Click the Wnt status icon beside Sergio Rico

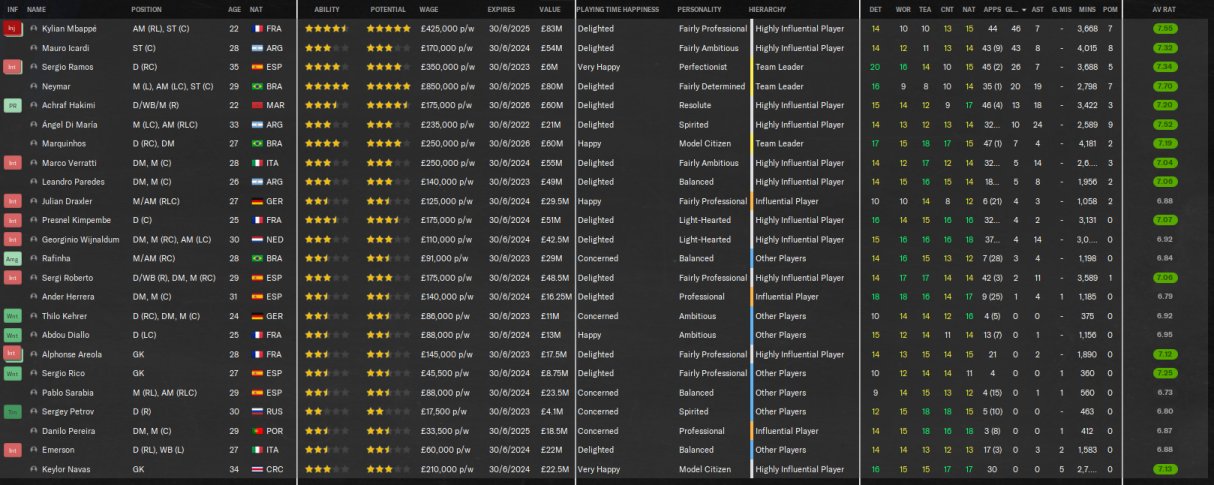pyautogui.click(x=12, y=373)
